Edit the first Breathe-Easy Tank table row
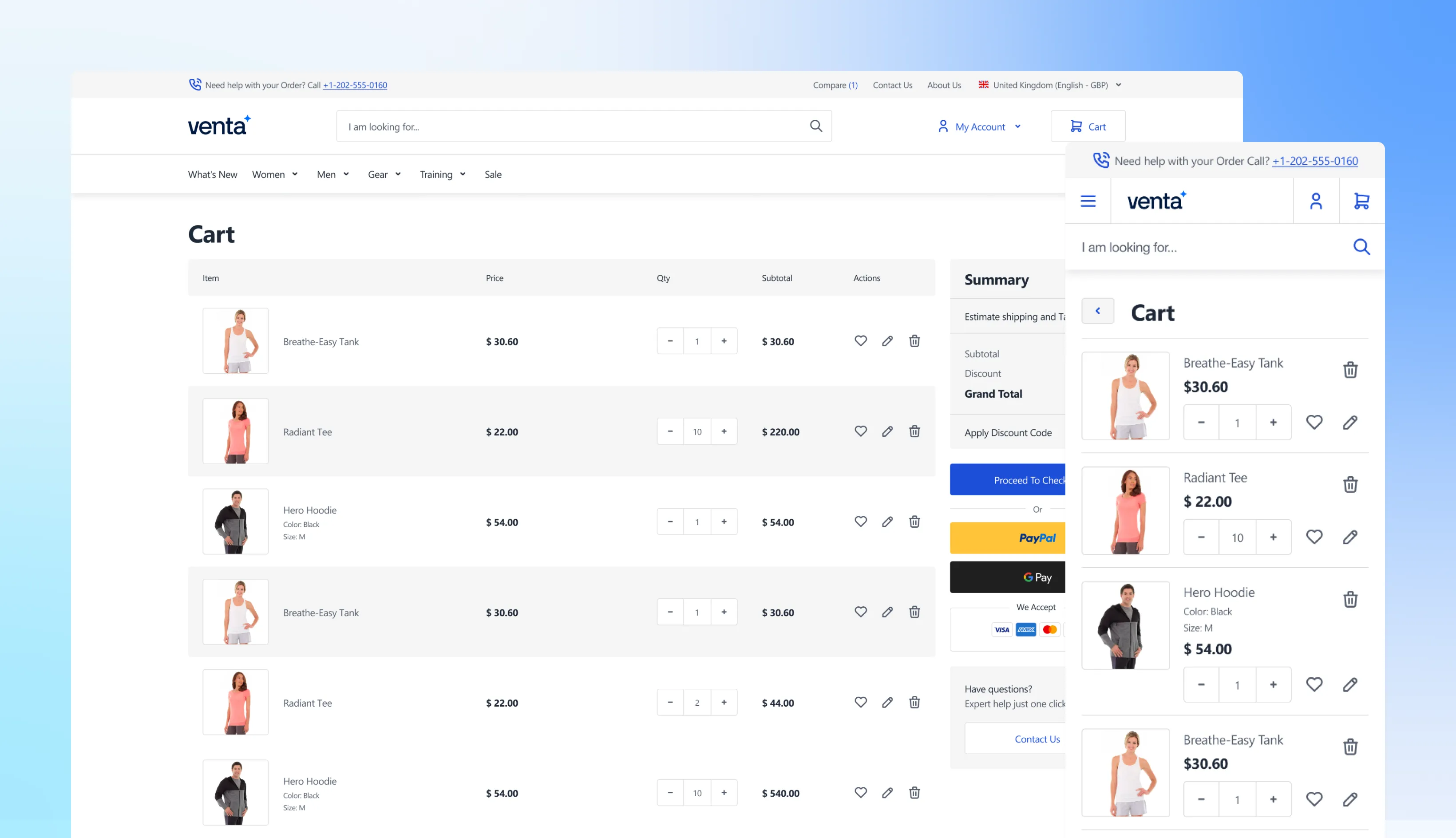 coord(887,341)
